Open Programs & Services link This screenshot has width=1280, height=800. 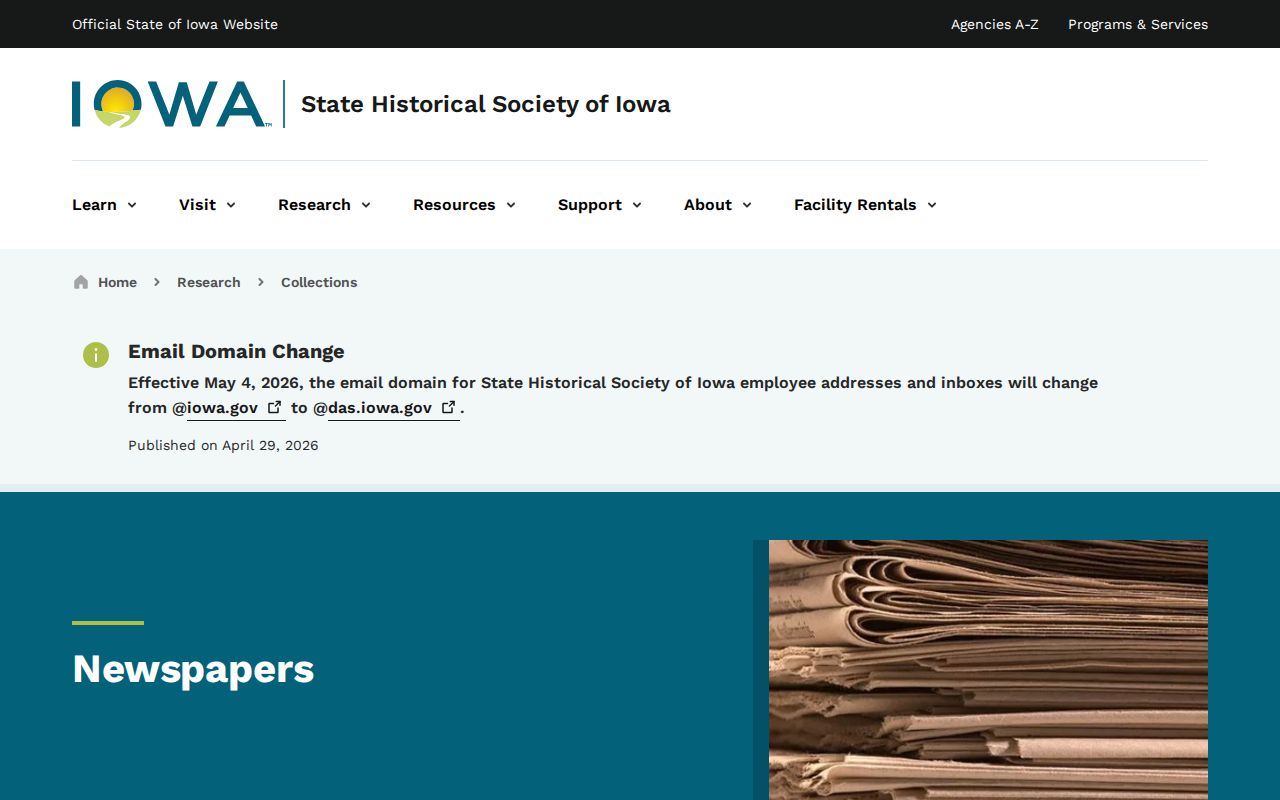pos(1138,24)
